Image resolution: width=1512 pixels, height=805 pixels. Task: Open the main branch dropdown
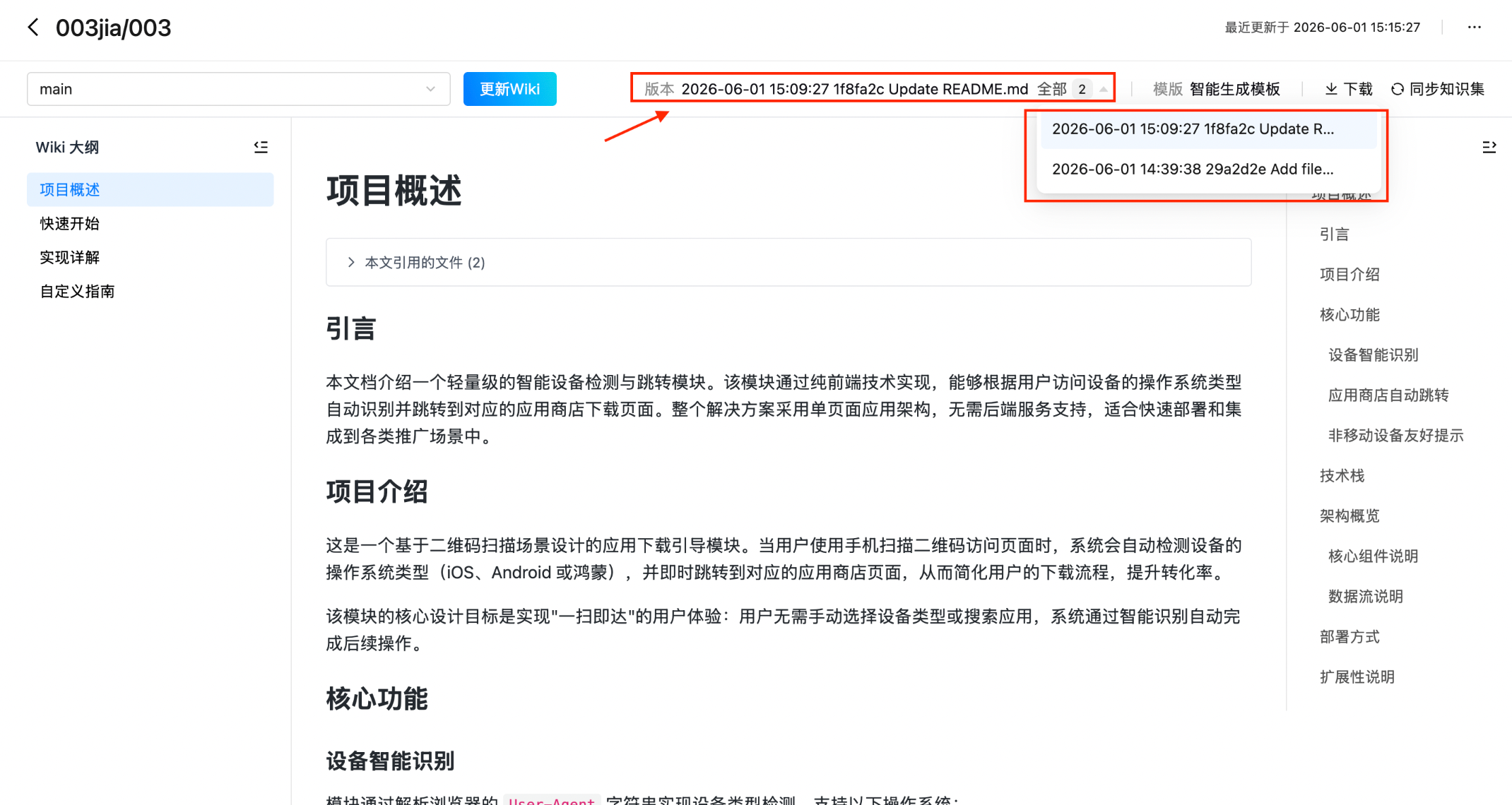(x=239, y=89)
